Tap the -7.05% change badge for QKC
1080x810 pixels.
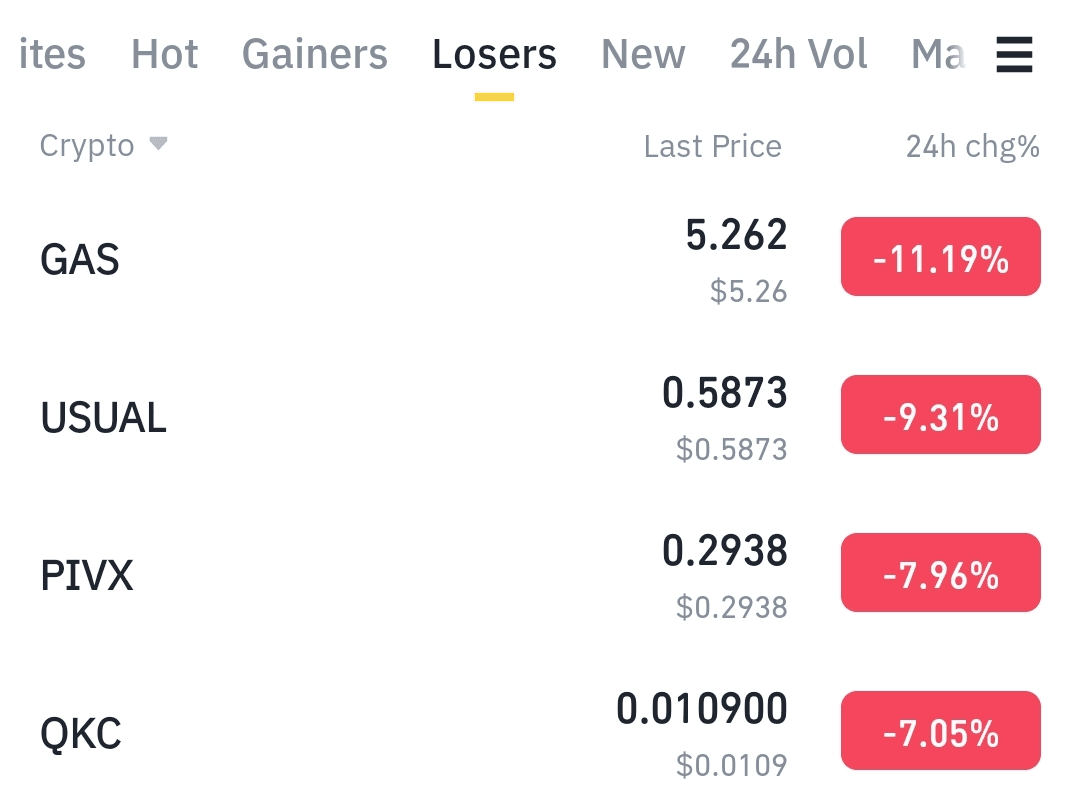(941, 730)
